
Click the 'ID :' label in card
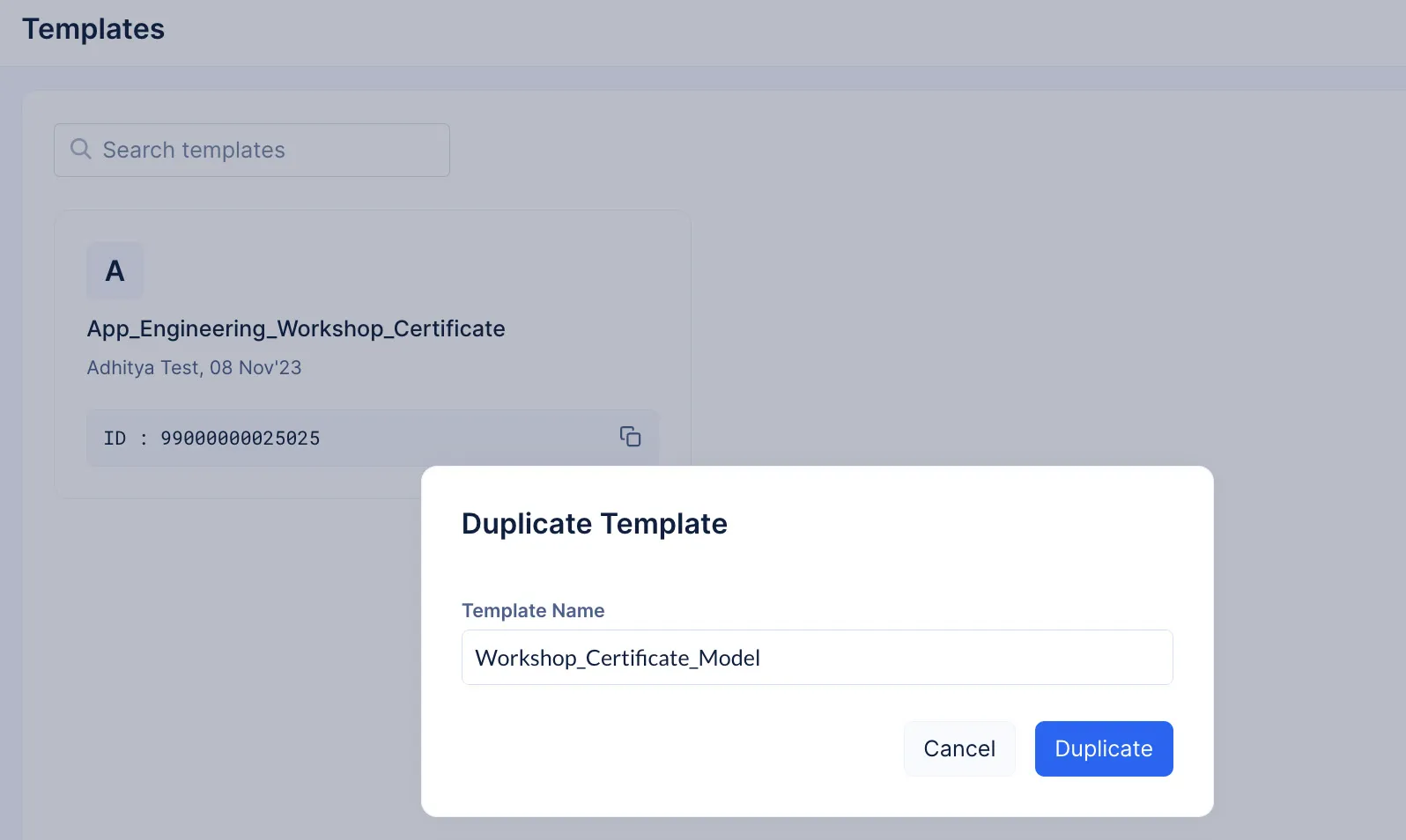[125, 438]
